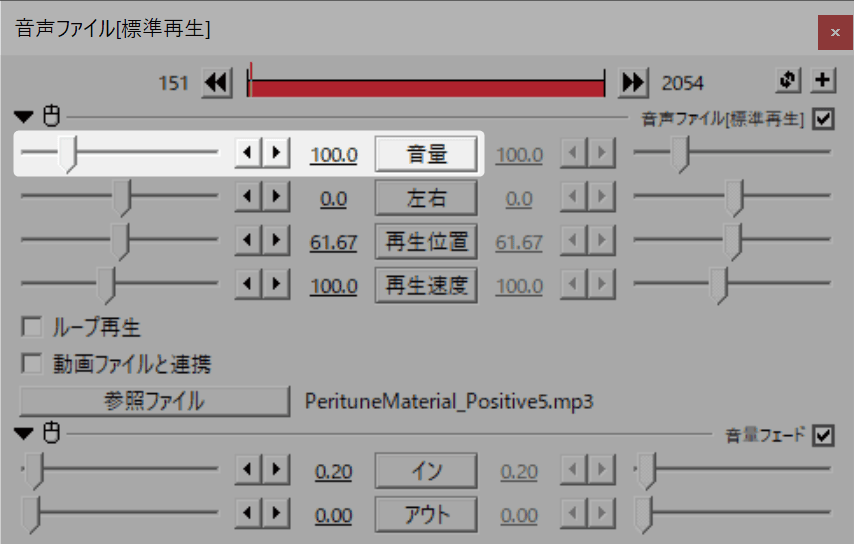The height and width of the screenshot is (544, 854).
Task: Increase アウト with the left-side right arrow stepper
Action: click(x=276, y=512)
